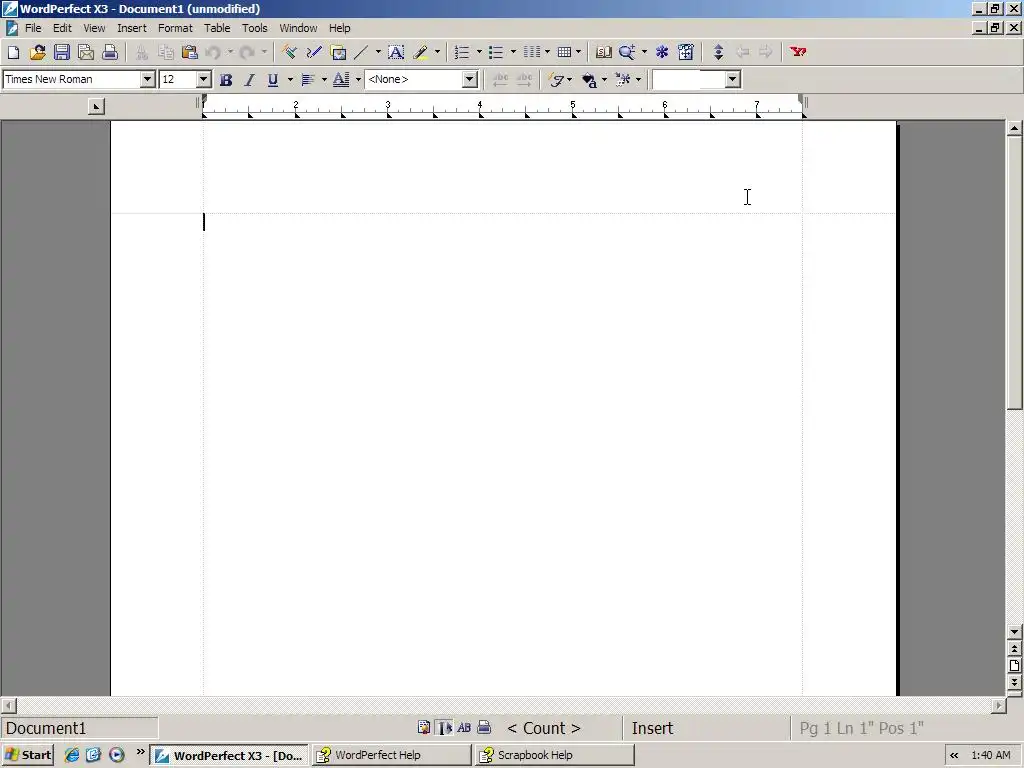
Task: Click the Windows Start button
Action: pos(27,755)
